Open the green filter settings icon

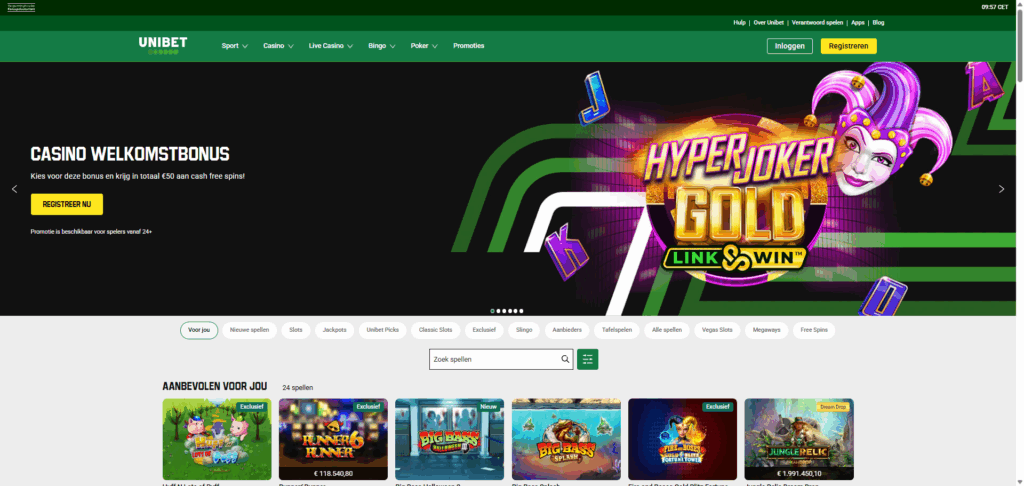pyautogui.click(x=587, y=359)
